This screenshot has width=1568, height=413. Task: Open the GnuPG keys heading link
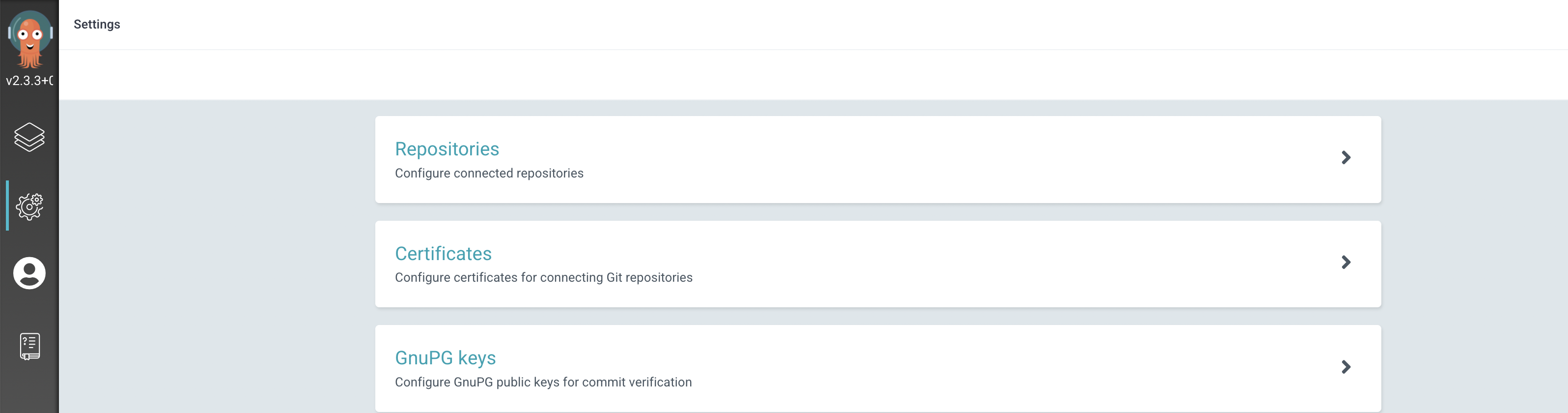coord(445,357)
